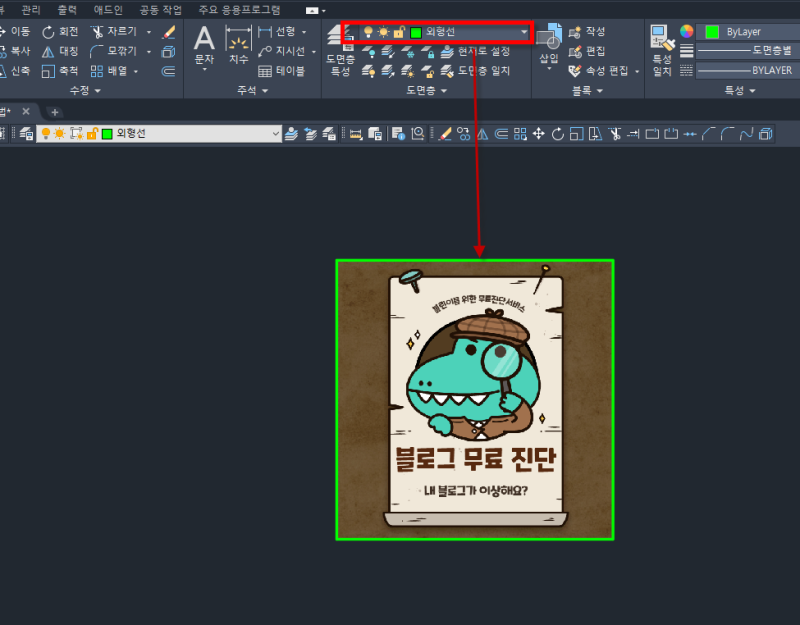Open the 공동 작업 ribbon tab
This screenshot has width=800, height=625.
coord(161,10)
